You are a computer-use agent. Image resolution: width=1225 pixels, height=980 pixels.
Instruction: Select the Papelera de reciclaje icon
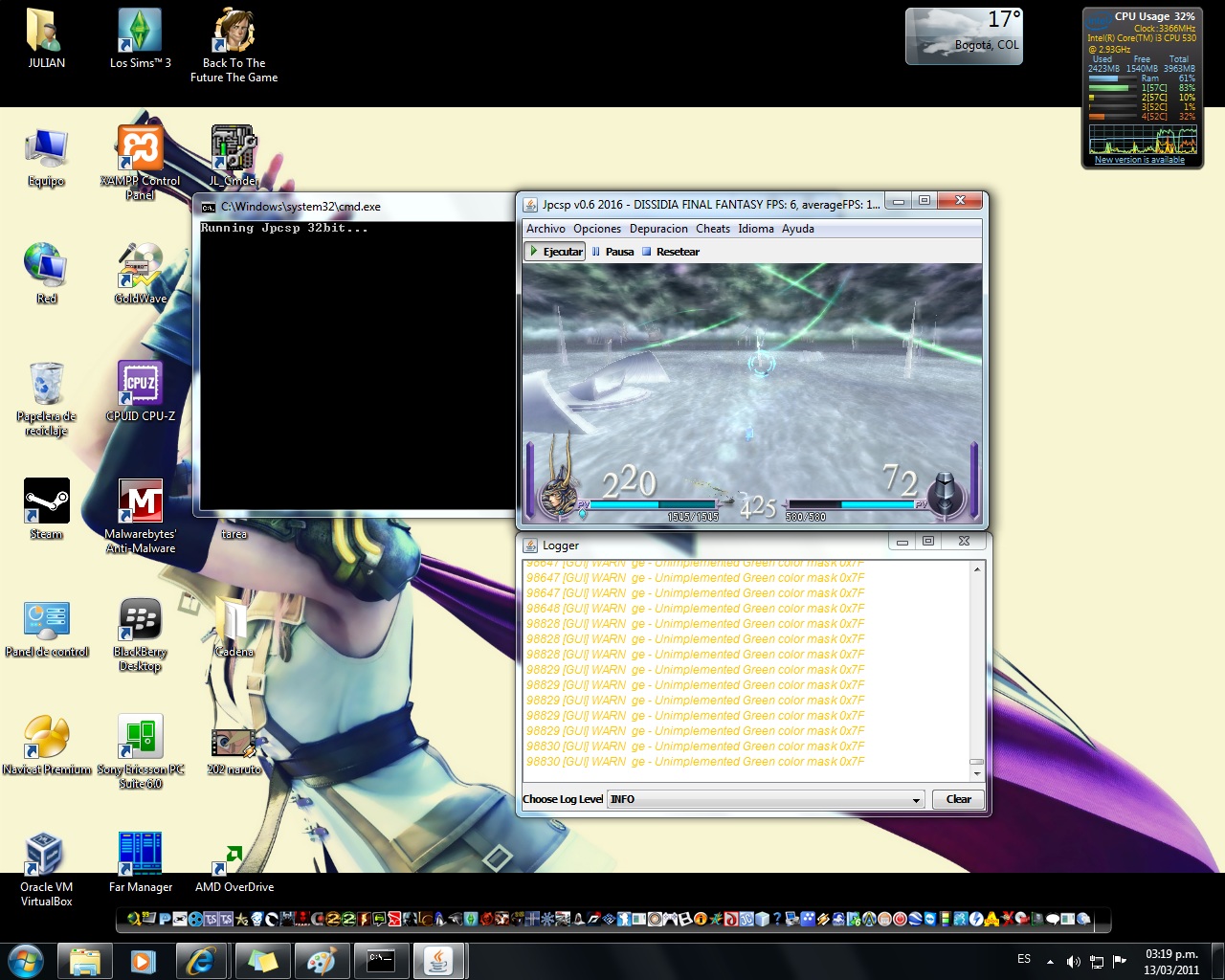click(x=46, y=398)
